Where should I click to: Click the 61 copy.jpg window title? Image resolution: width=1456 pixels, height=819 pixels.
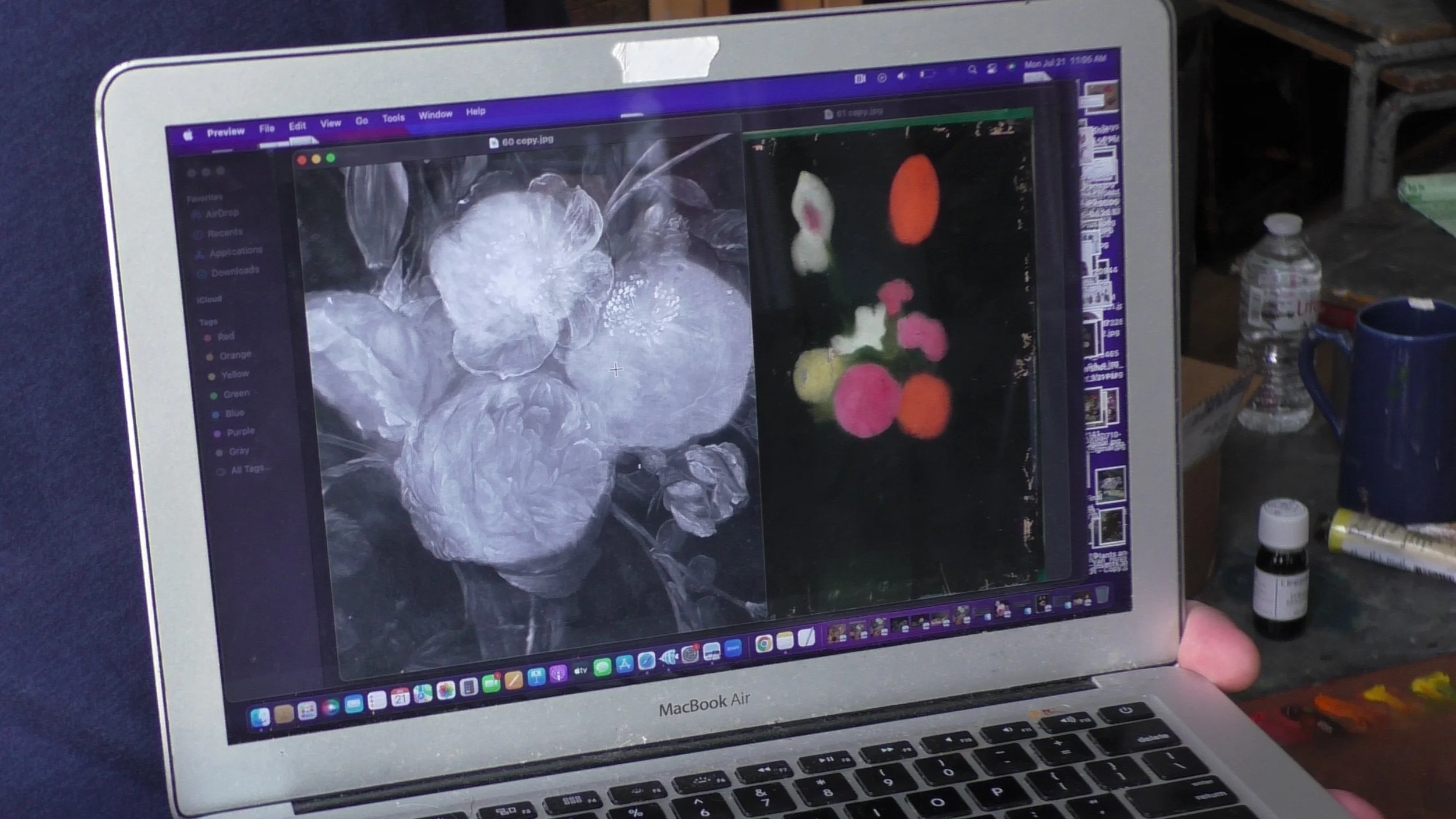(x=859, y=112)
